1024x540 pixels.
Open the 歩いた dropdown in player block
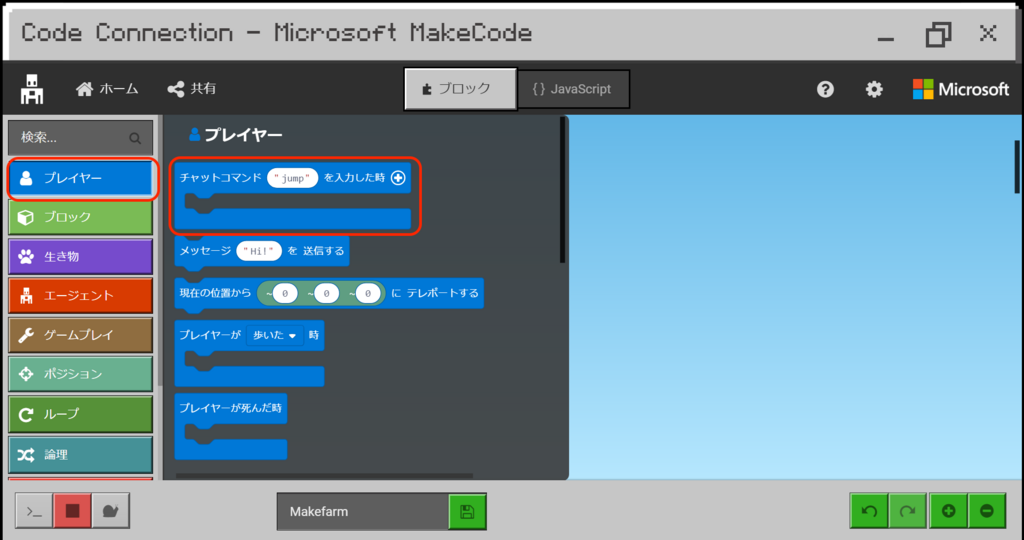(275, 335)
